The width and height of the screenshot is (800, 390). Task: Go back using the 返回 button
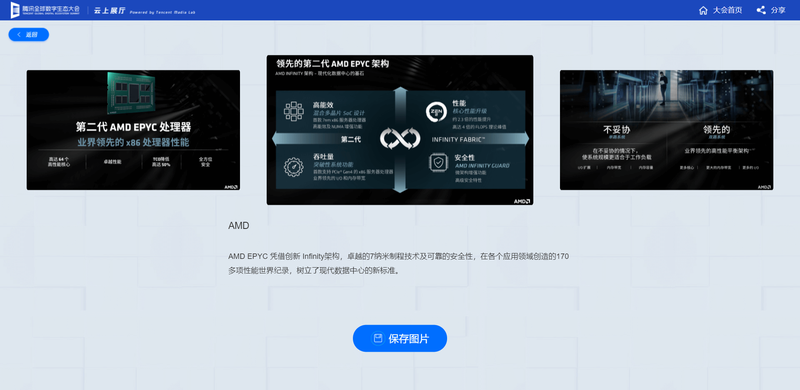[x=29, y=35]
